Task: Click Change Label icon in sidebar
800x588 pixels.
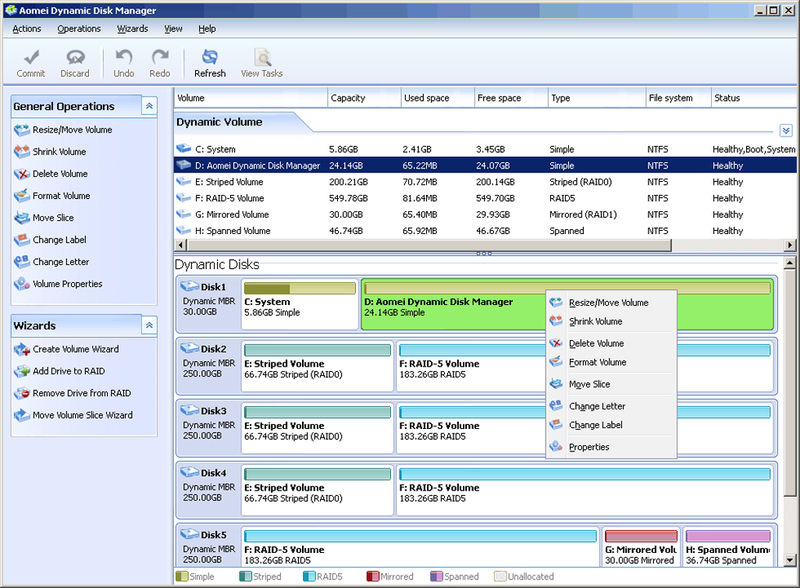Action: [x=22, y=240]
